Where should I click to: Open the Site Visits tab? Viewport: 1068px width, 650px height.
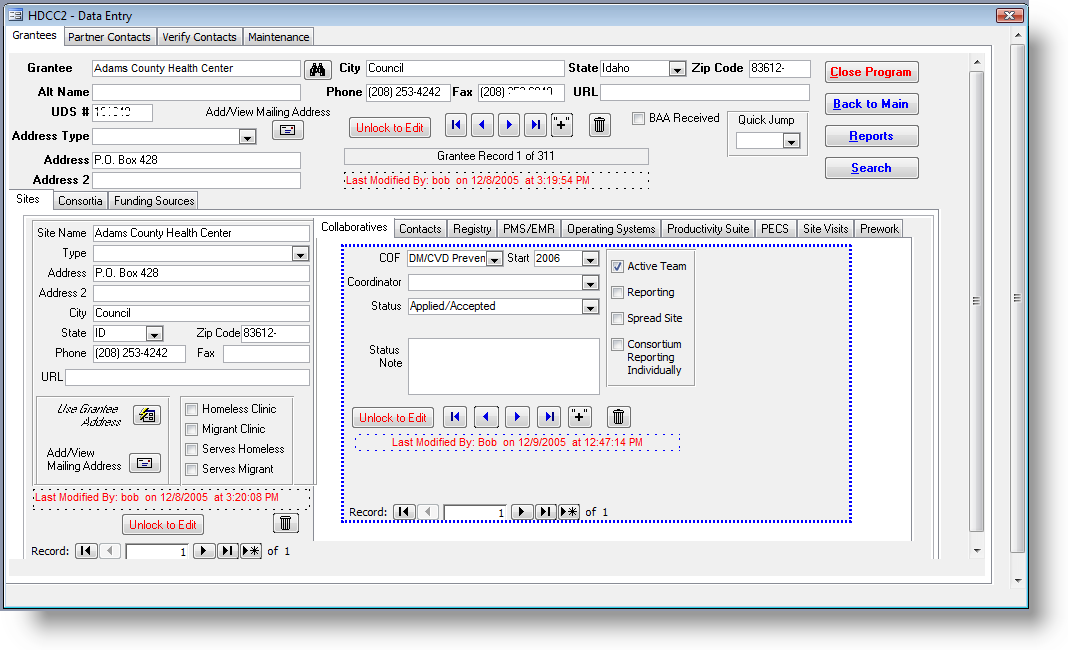pos(826,229)
